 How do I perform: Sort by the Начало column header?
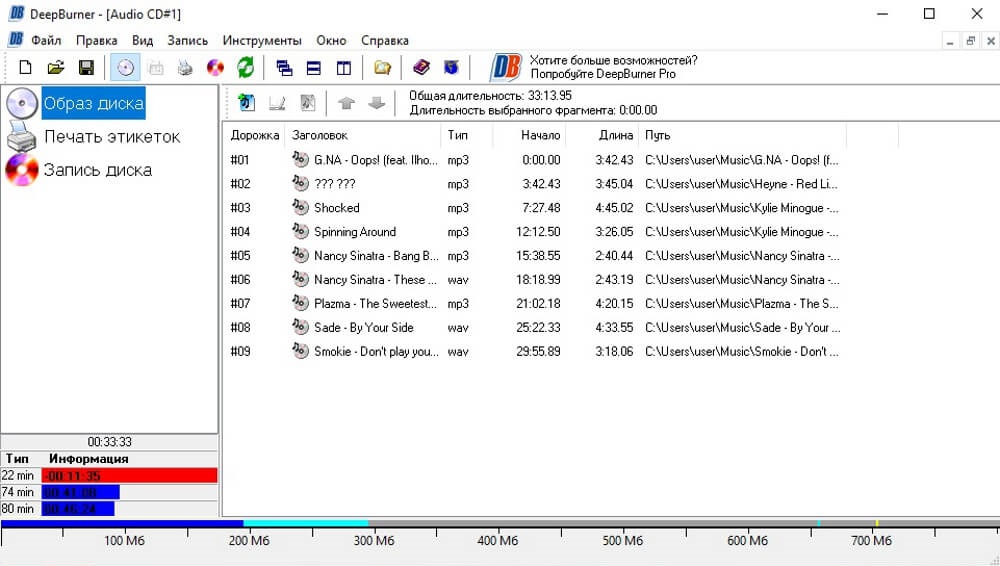pos(529,135)
